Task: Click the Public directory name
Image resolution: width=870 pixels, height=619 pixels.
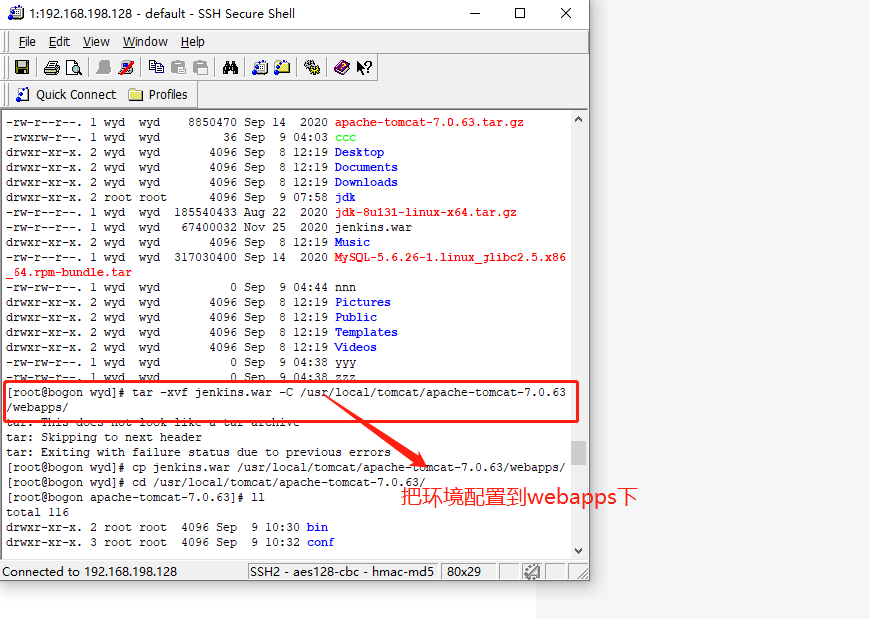Action: pyautogui.click(x=356, y=317)
